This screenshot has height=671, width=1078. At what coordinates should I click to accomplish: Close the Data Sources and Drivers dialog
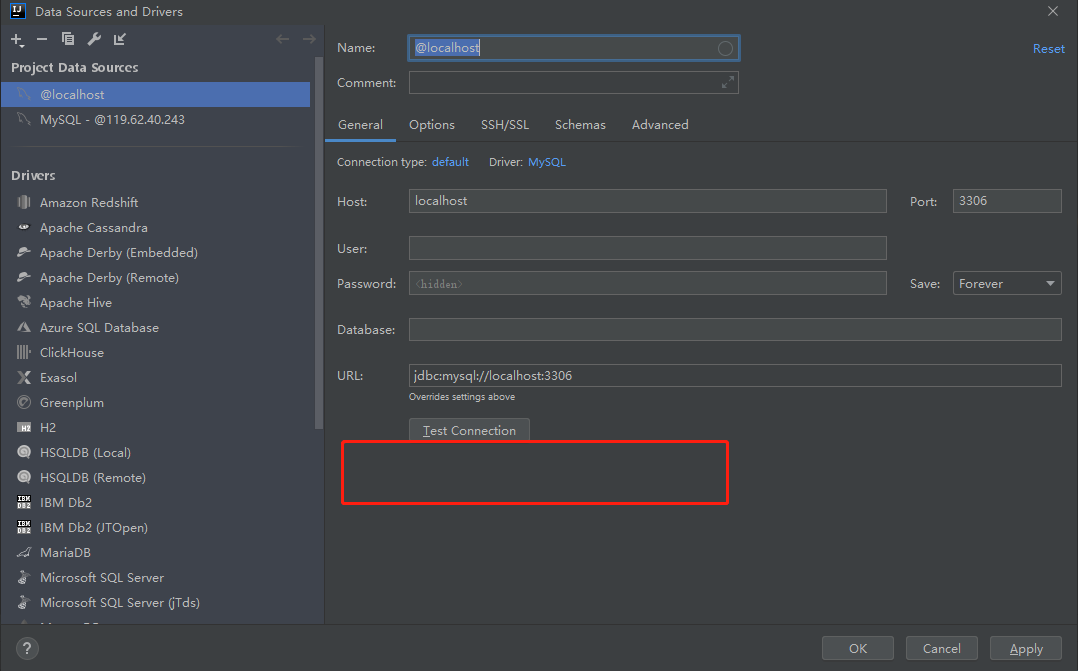tap(1053, 11)
